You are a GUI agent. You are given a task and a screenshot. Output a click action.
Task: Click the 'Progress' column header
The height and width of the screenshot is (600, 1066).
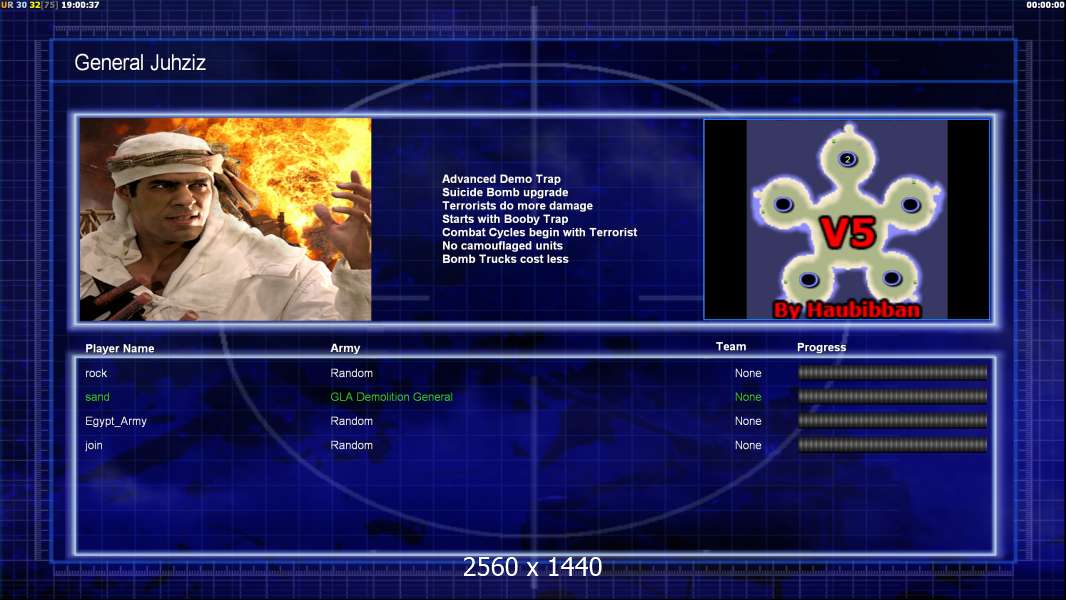click(821, 347)
